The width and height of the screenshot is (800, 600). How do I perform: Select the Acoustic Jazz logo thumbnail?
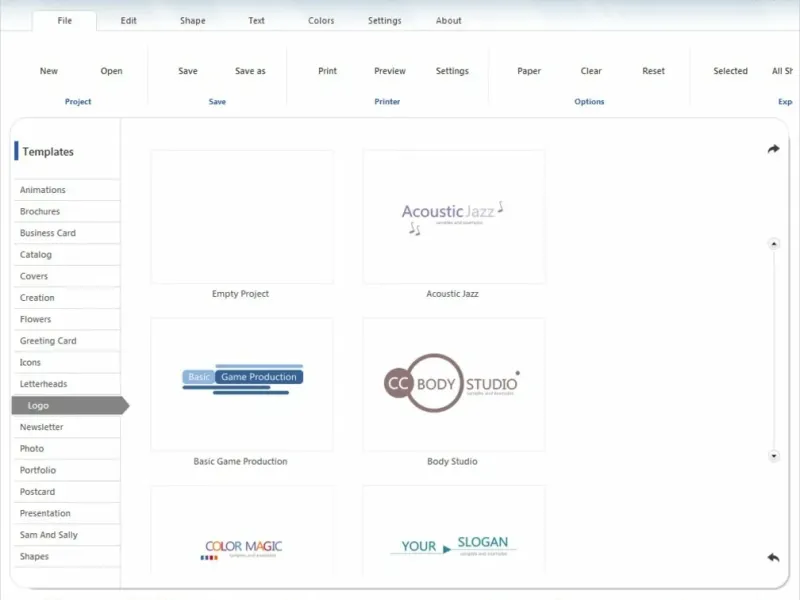[x=454, y=216]
